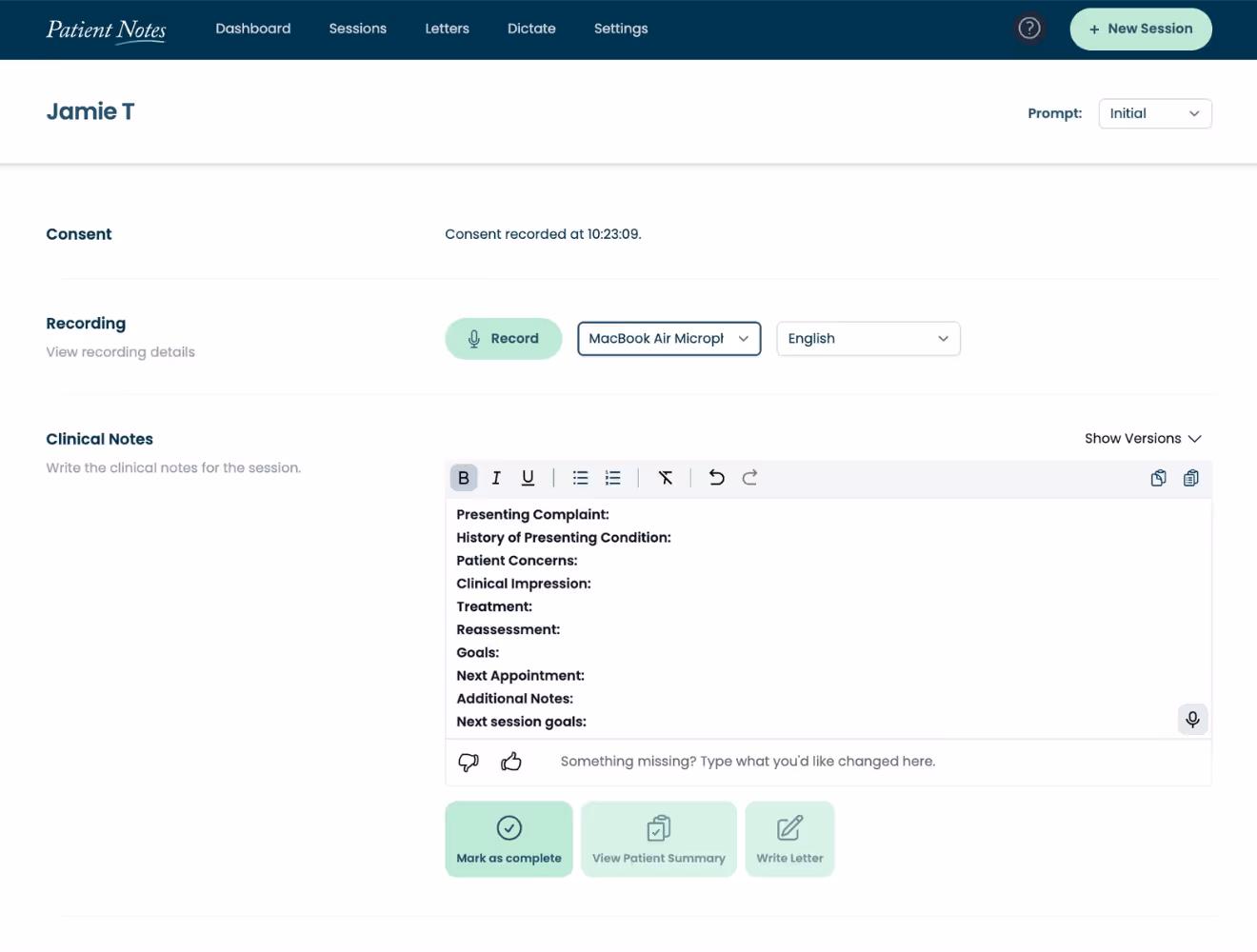Expand Show Versions
The height and width of the screenshot is (952, 1257).
(x=1143, y=439)
